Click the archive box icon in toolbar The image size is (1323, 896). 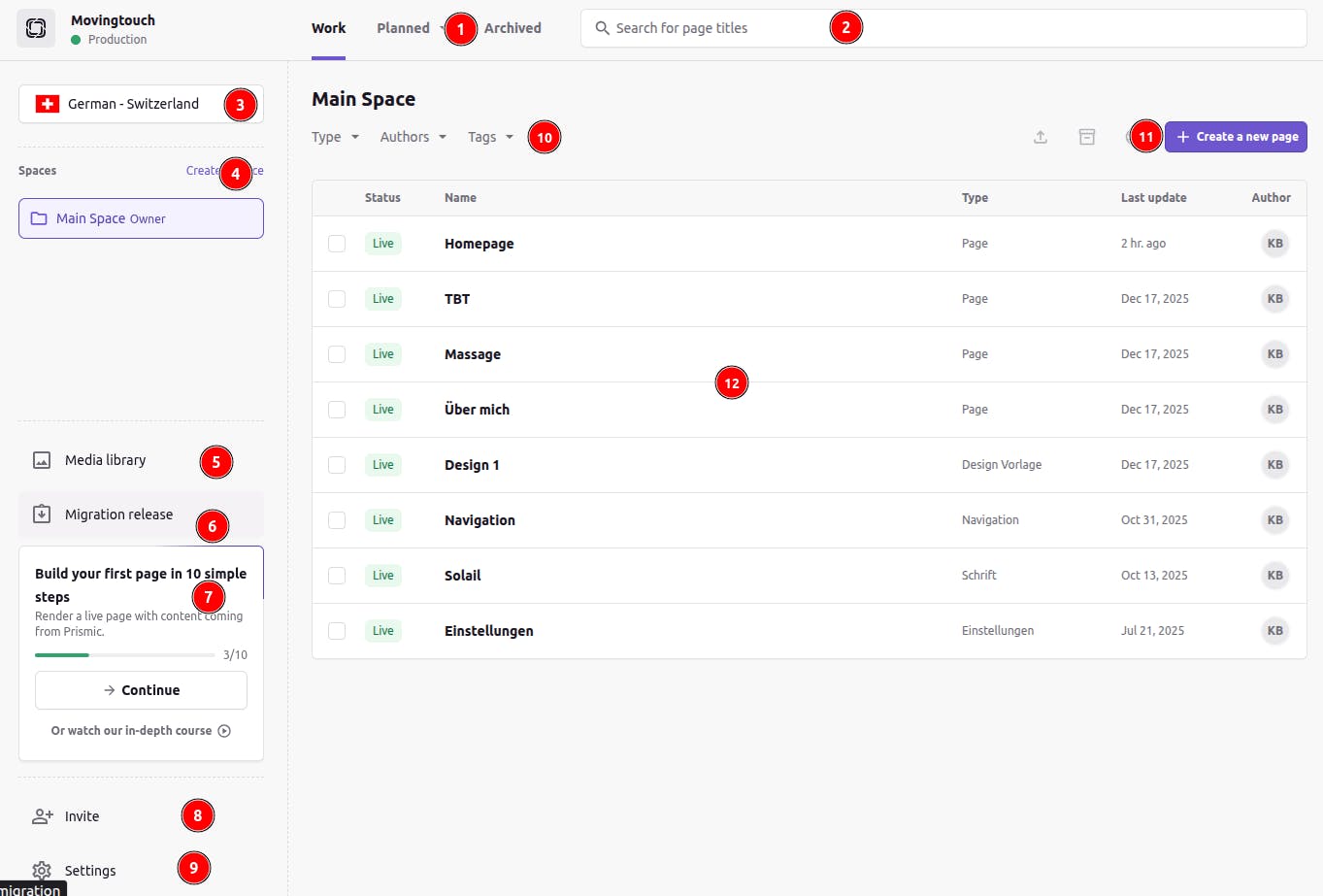coord(1087,137)
